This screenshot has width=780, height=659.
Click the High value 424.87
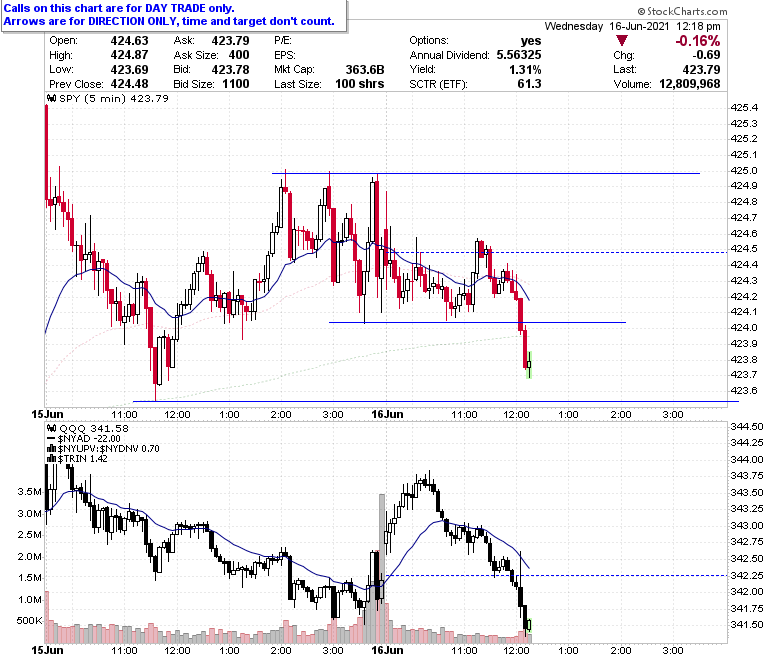tap(129, 55)
